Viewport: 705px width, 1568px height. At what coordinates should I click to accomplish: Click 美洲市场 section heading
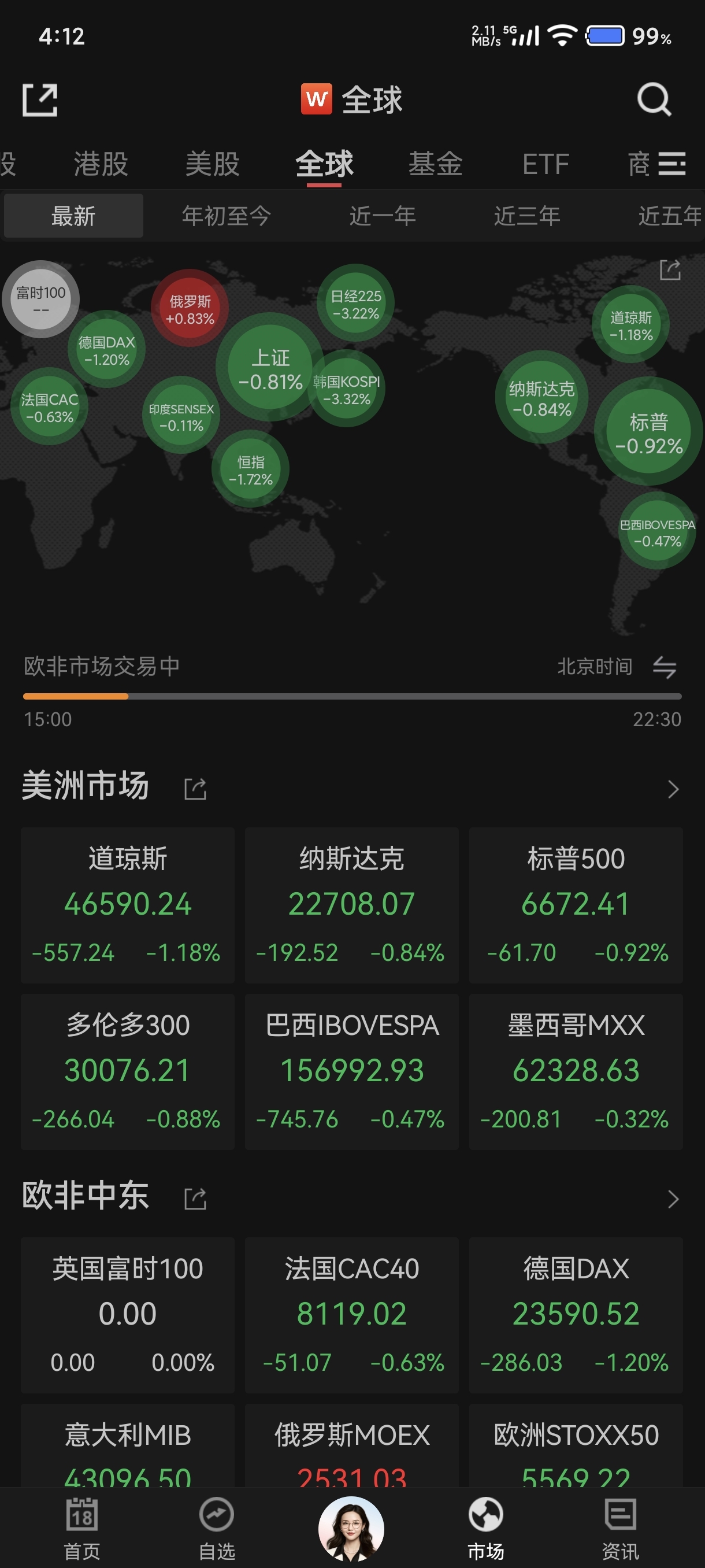click(85, 786)
